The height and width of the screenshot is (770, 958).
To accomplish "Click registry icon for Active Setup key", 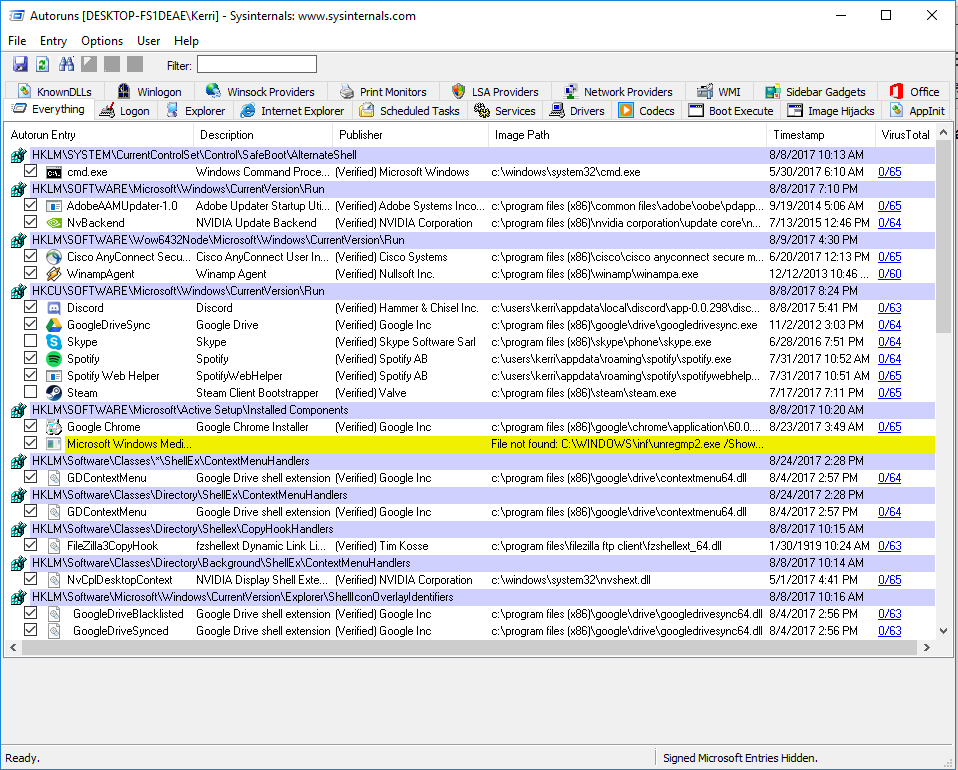I will pyautogui.click(x=18, y=410).
